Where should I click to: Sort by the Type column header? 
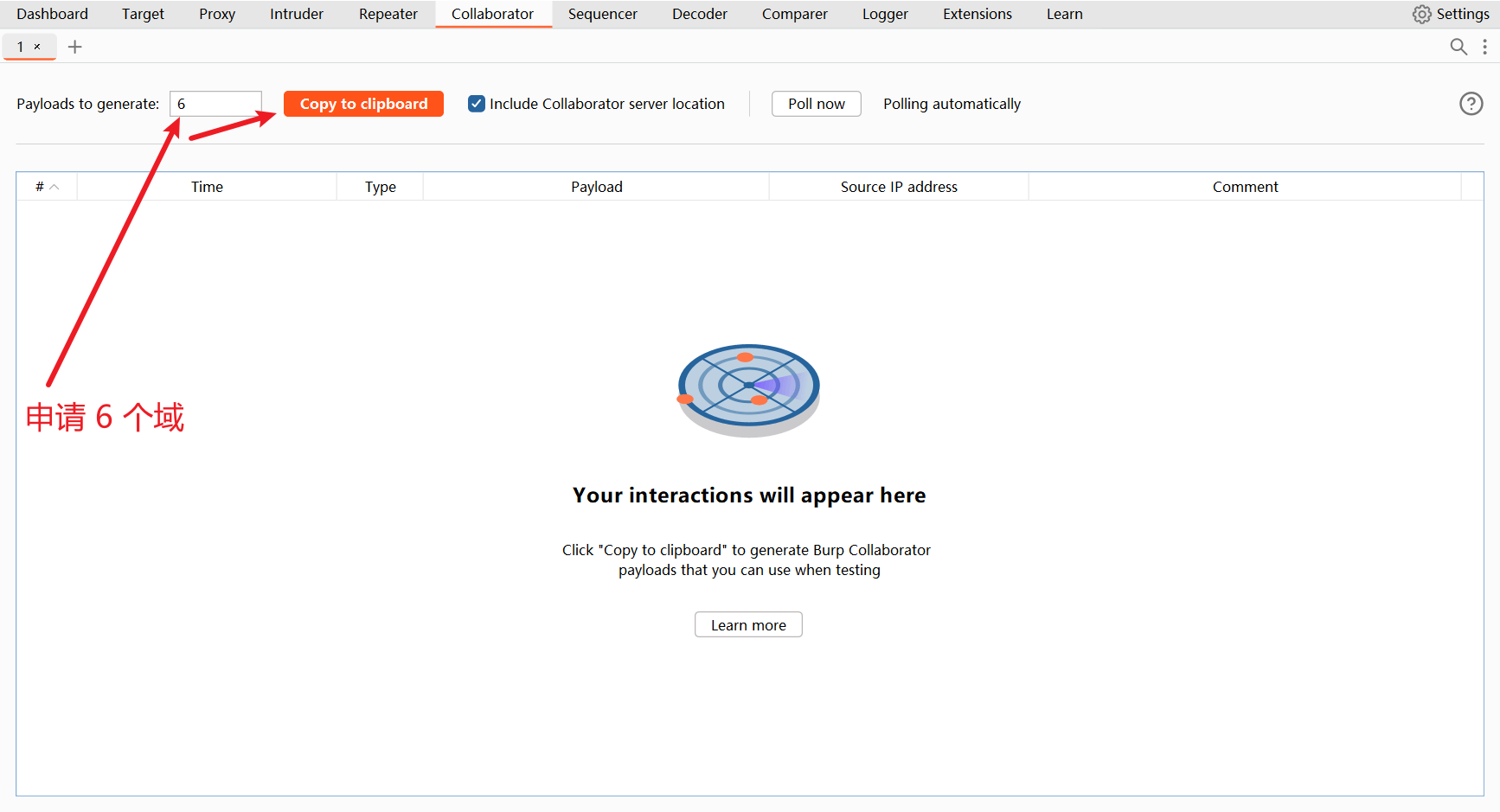click(380, 187)
